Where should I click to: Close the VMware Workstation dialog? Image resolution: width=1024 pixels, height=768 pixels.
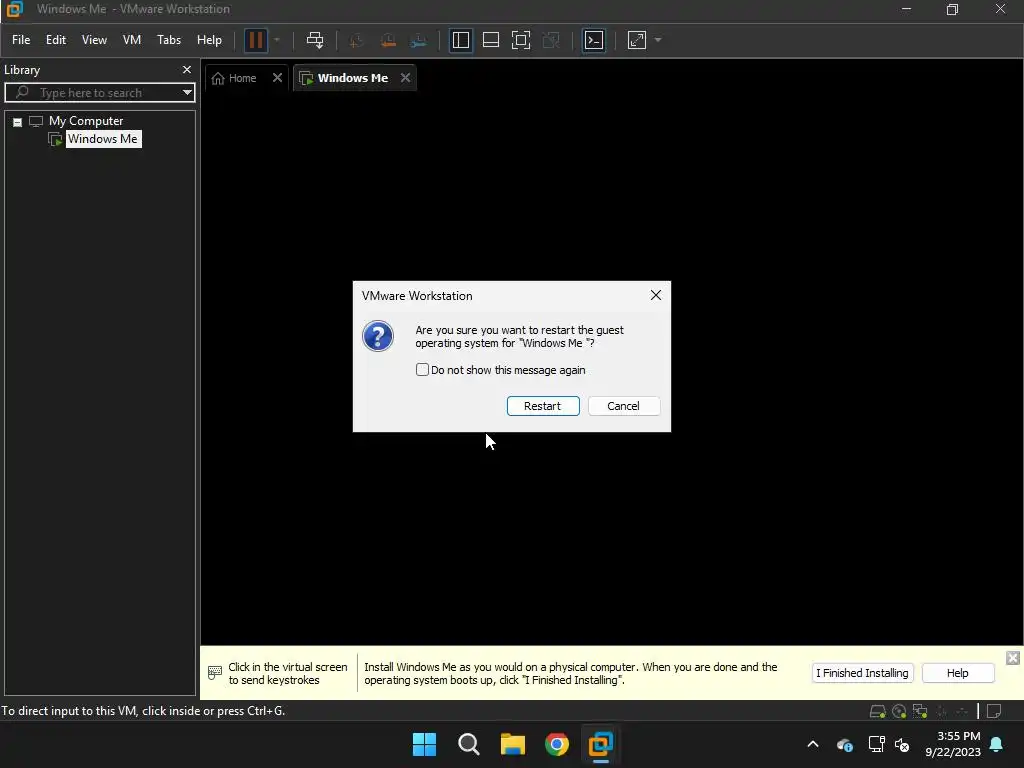tap(656, 295)
